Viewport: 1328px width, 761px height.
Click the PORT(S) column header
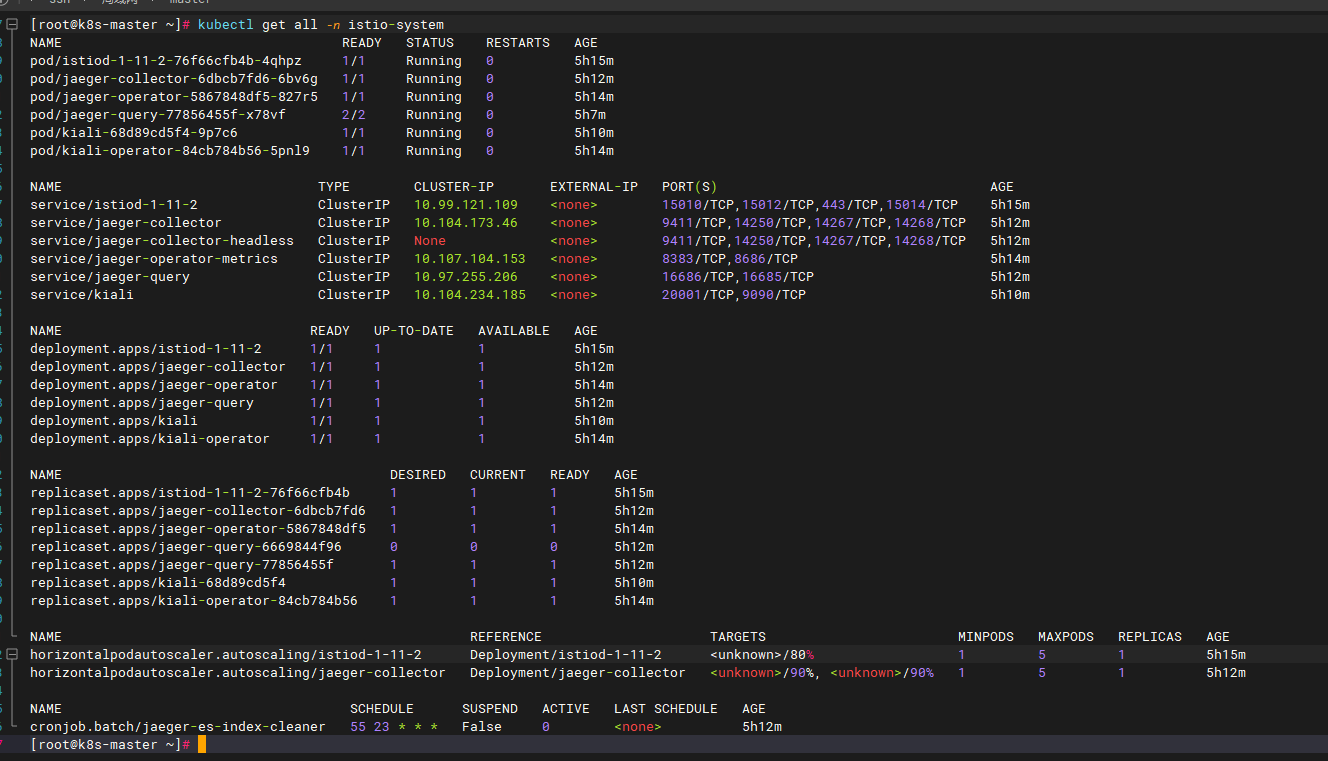tap(690, 186)
